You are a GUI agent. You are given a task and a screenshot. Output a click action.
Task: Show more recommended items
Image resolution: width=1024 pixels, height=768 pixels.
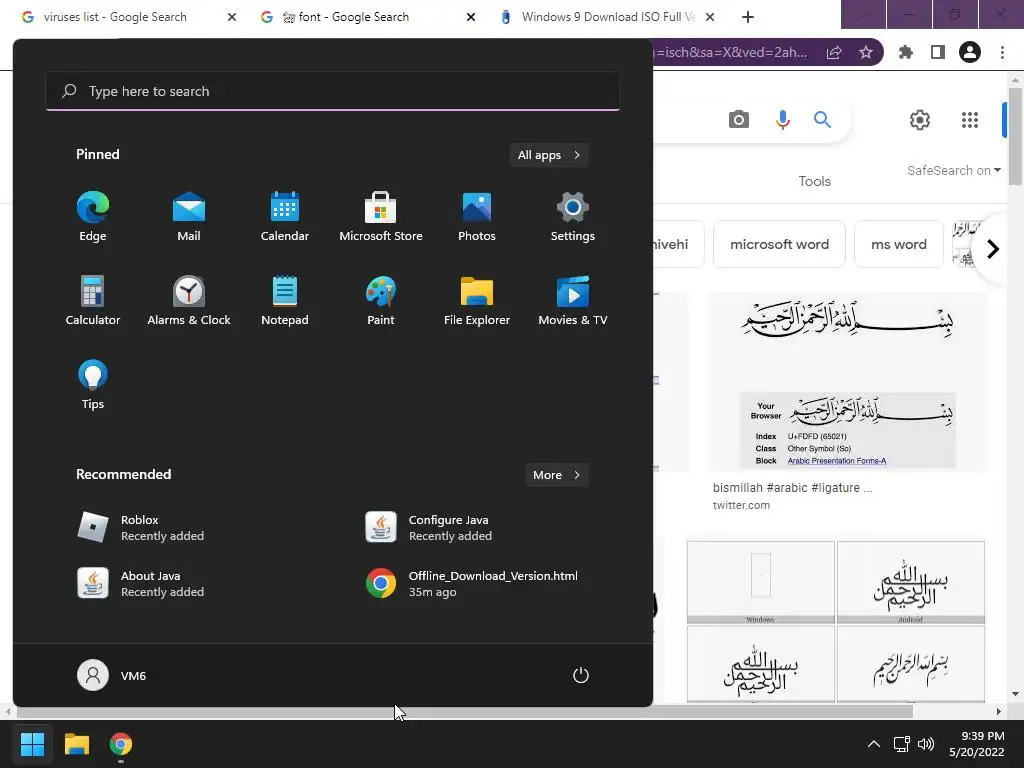[556, 475]
